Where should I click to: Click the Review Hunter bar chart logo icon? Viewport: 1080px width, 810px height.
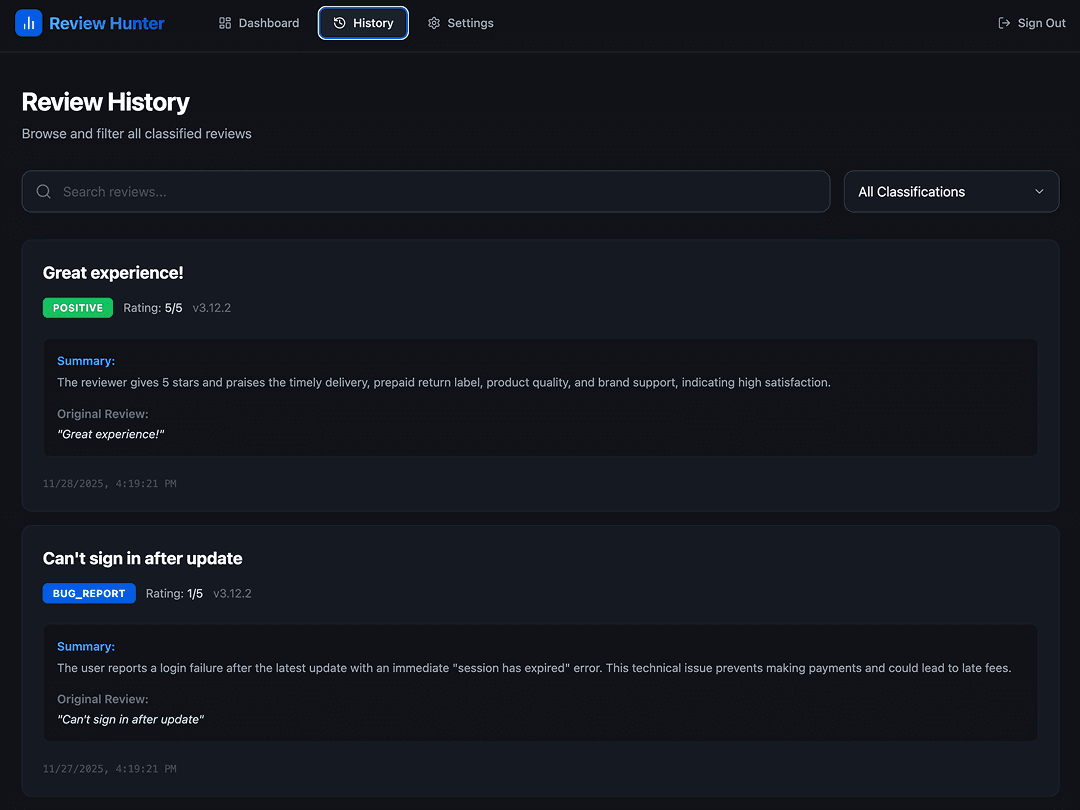click(x=28, y=23)
